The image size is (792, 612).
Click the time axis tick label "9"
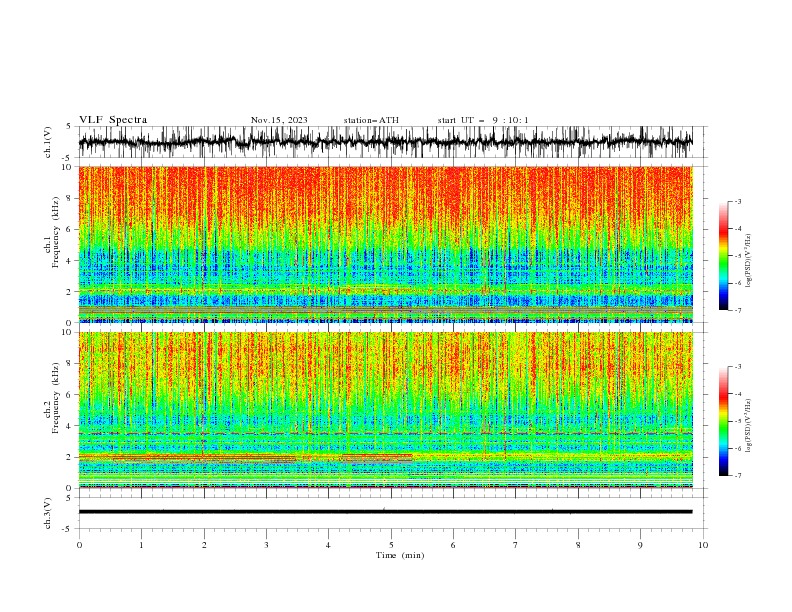point(640,545)
